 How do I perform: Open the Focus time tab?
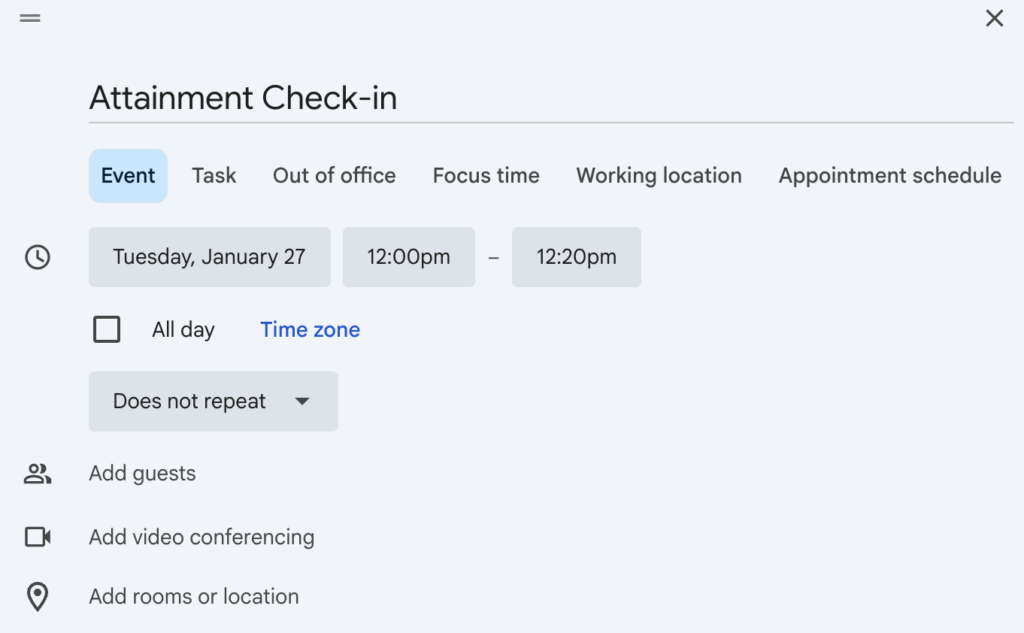pos(485,175)
